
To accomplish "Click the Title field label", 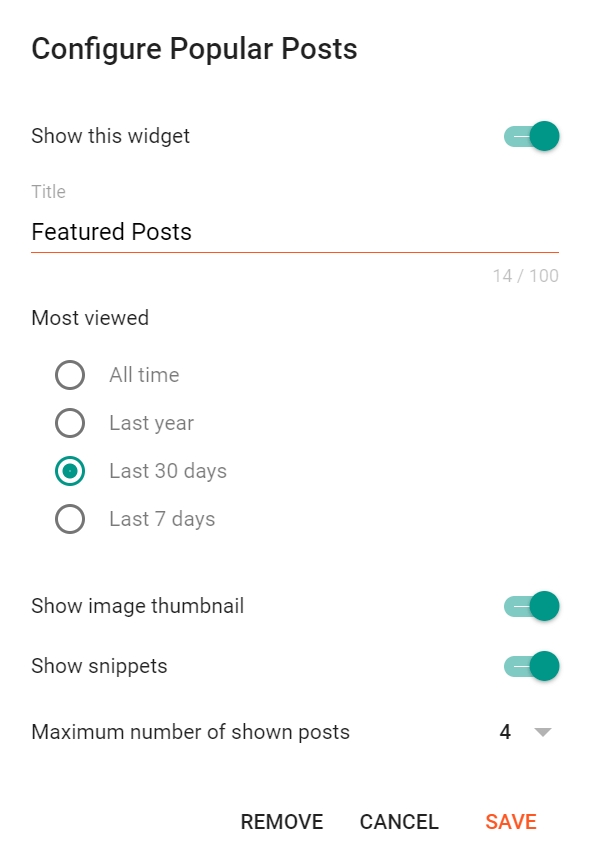I will (x=48, y=192).
